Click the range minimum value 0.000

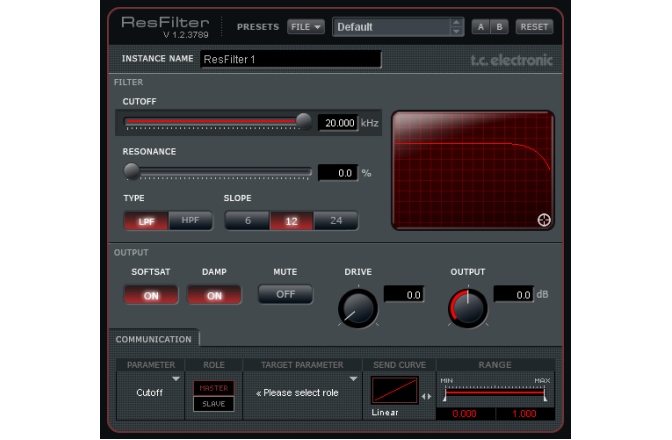(465, 414)
